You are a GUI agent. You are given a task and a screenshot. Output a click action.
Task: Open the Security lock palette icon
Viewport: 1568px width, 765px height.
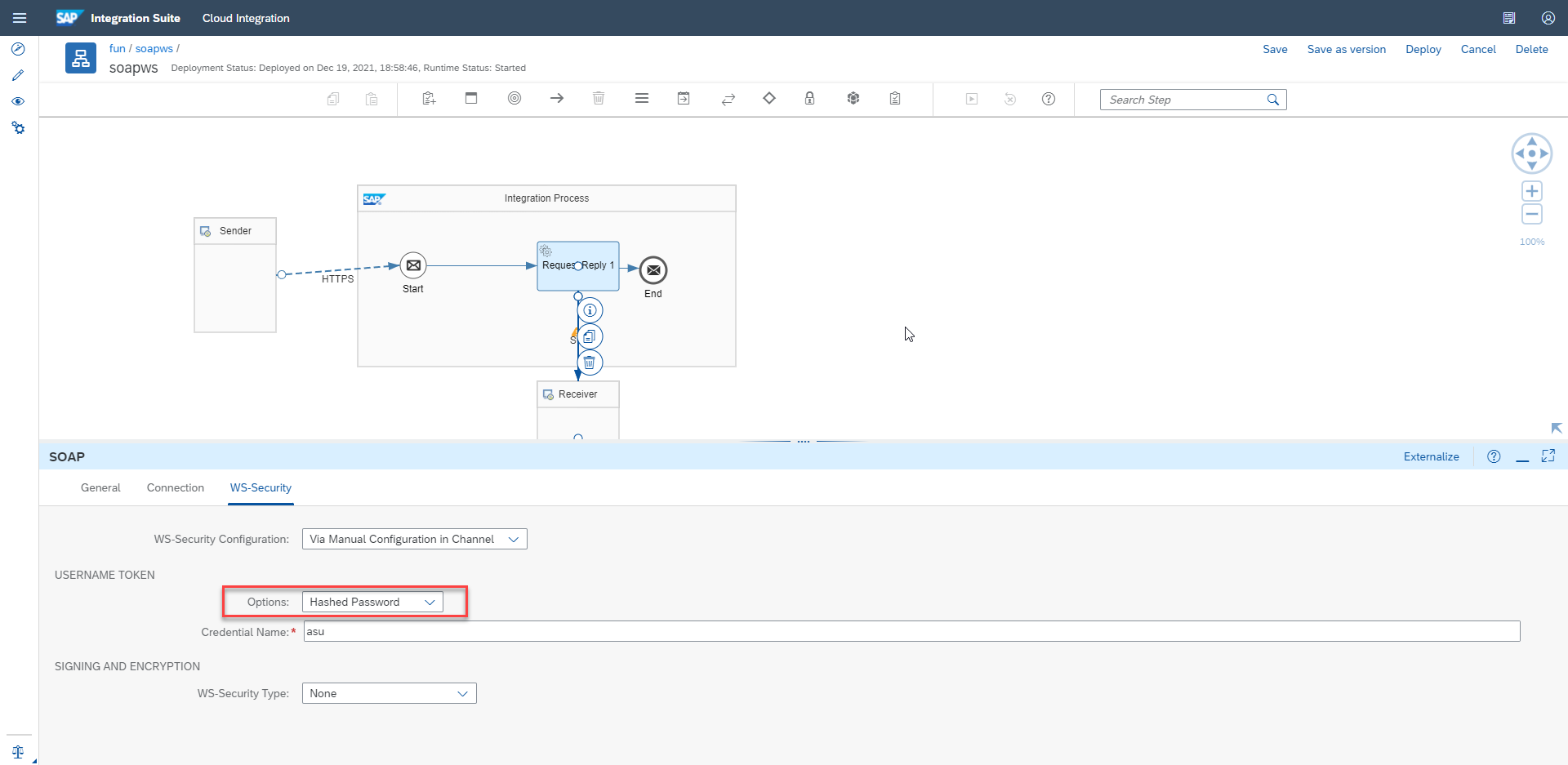809,99
